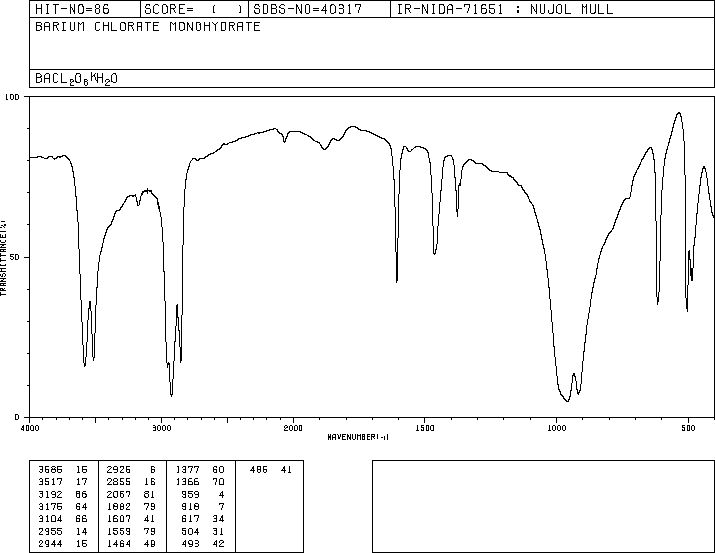This screenshot has width=715, height=553.
Task: Click transmittance 70 beside 1366
Action: pyautogui.click(x=218, y=482)
